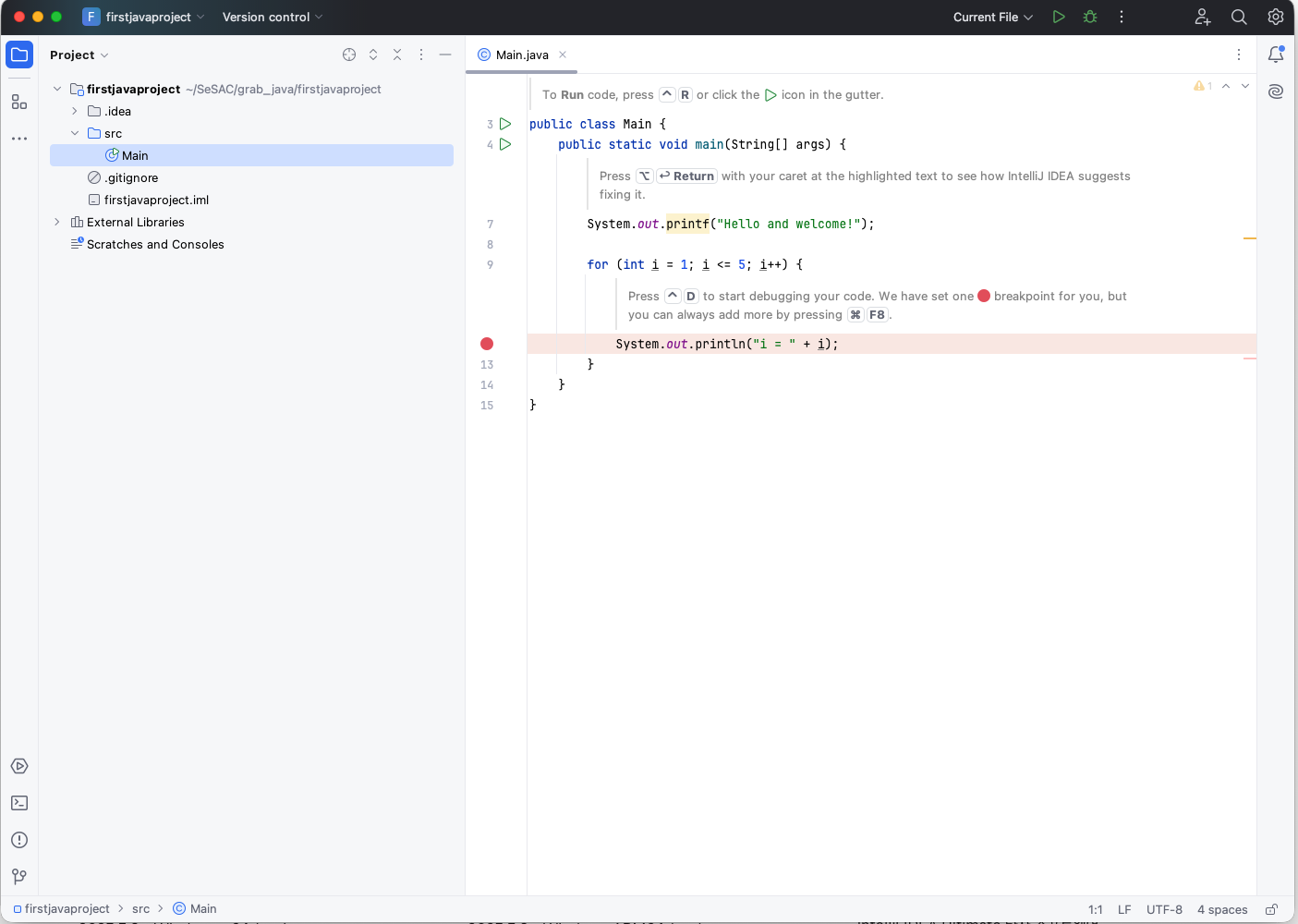Image resolution: width=1298 pixels, height=924 pixels.
Task: Click Main breadcrumb in status bar
Action: click(195, 909)
